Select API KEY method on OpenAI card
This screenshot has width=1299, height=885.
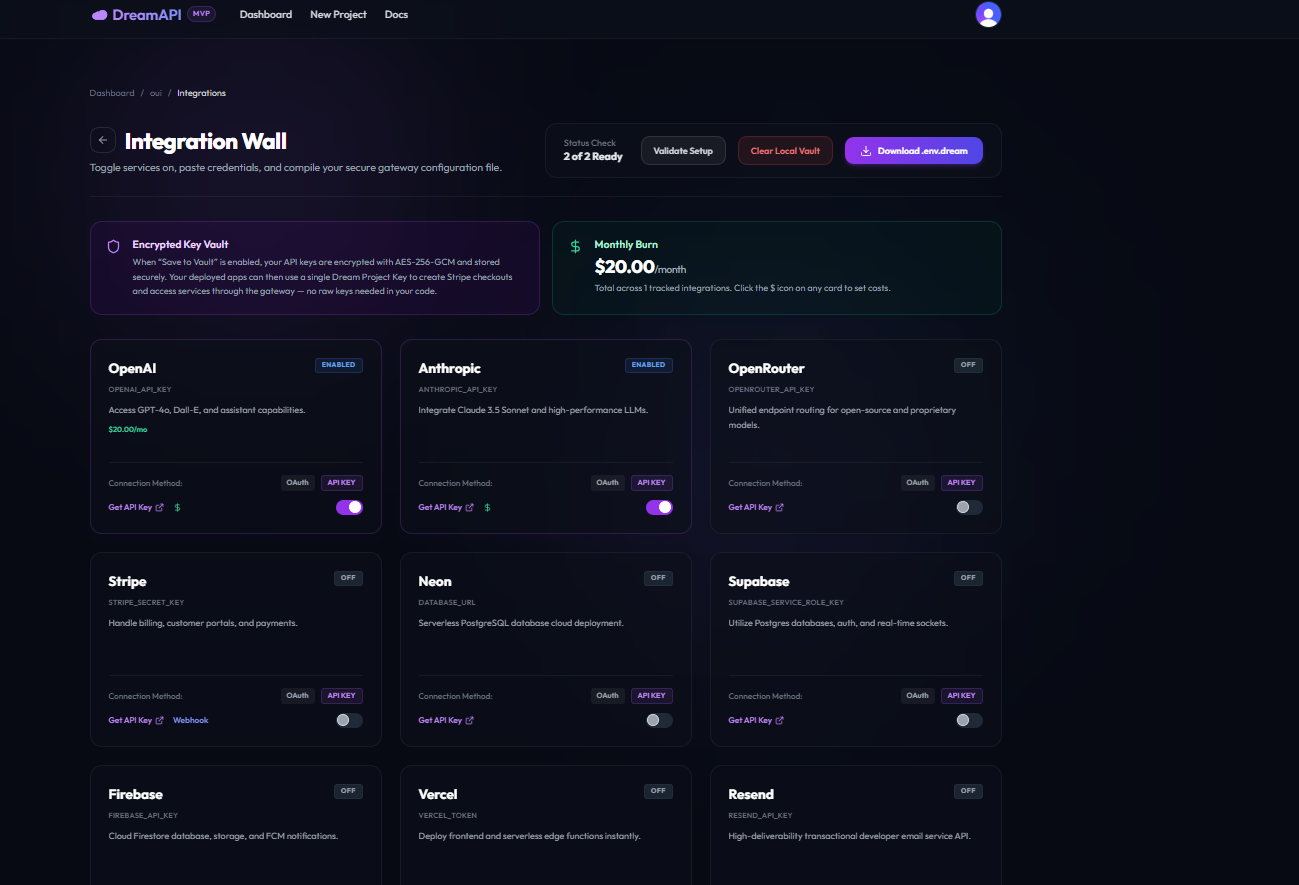click(x=342, y=483)
